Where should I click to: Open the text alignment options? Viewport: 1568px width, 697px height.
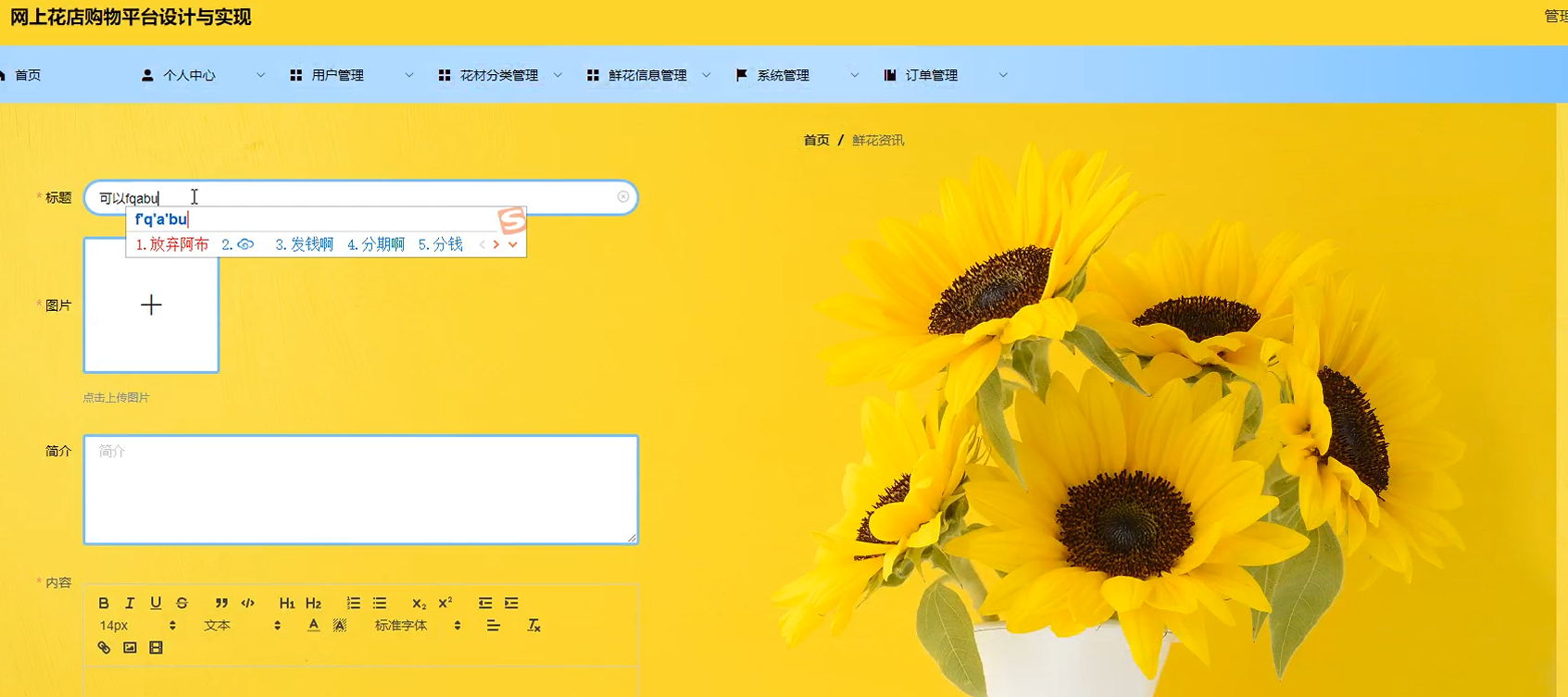[493, 626]
